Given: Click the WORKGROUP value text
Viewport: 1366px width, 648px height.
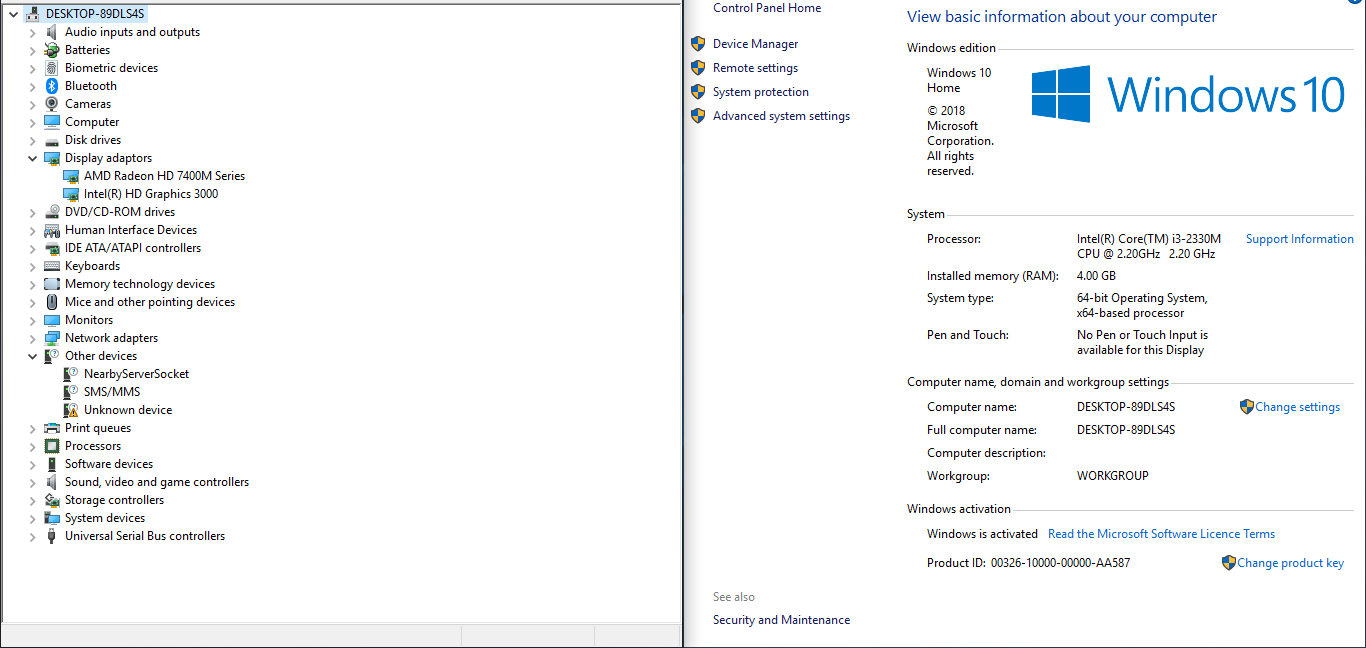Looking at the screenshot, I should [x=1113, y=476].
